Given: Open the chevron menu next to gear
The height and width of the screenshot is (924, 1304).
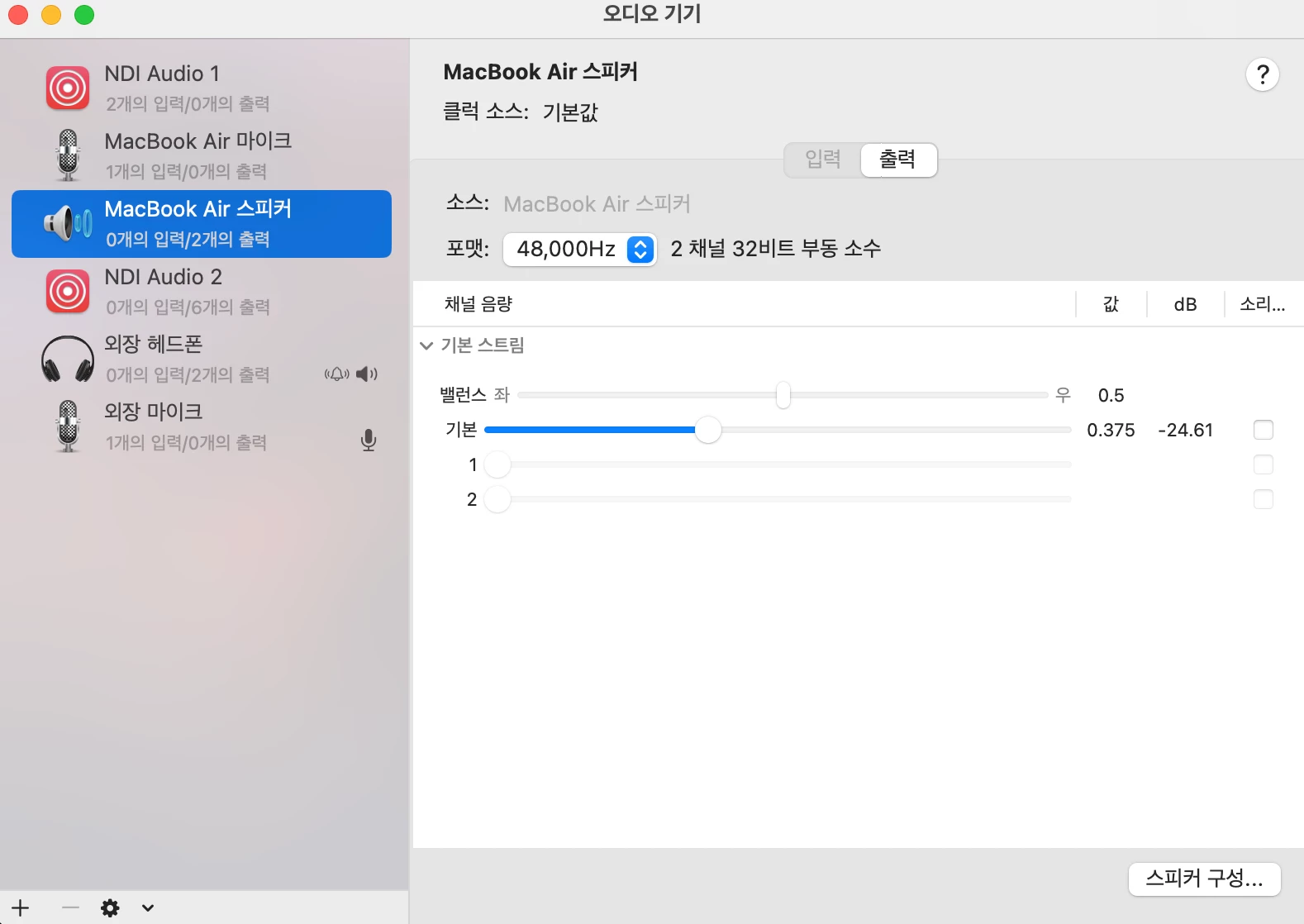Looking at the screenshot, I should [x=148, y=907].
